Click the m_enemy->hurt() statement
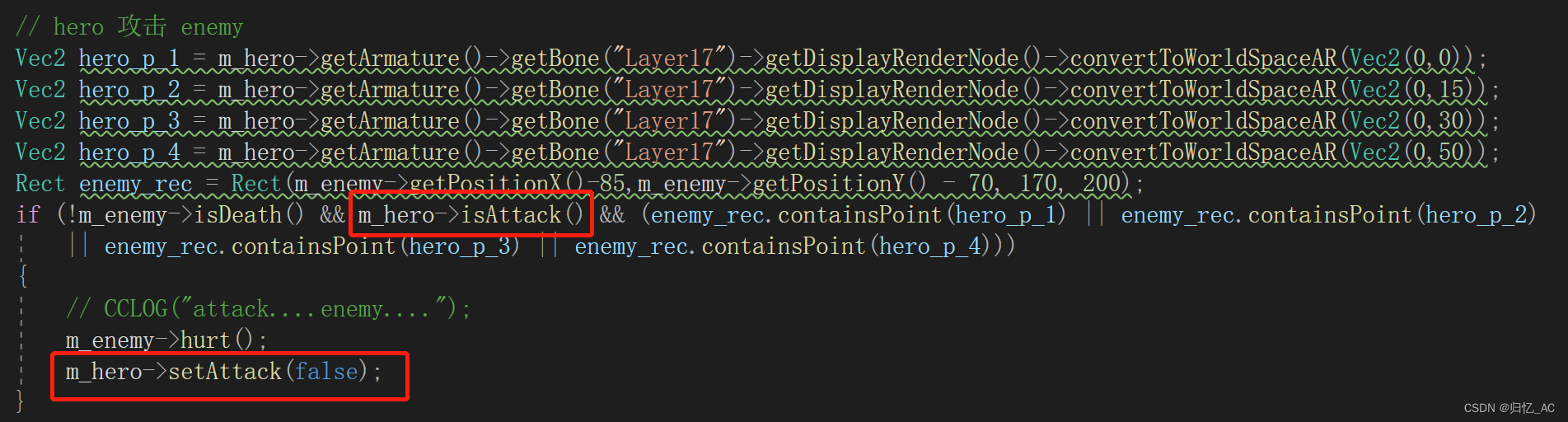 pos(166,340)
